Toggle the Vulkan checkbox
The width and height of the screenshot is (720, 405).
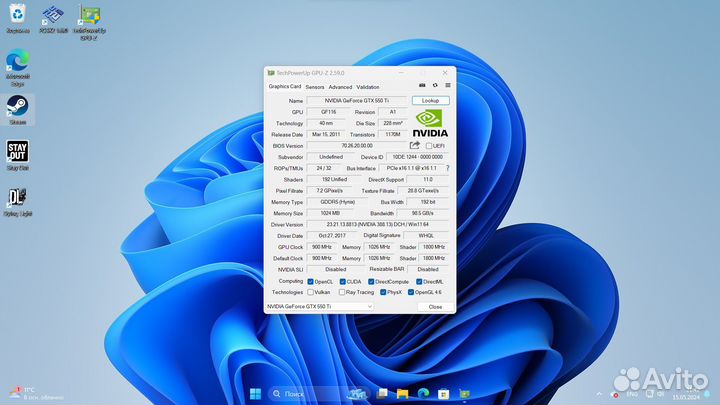click(x=310, y=292)
